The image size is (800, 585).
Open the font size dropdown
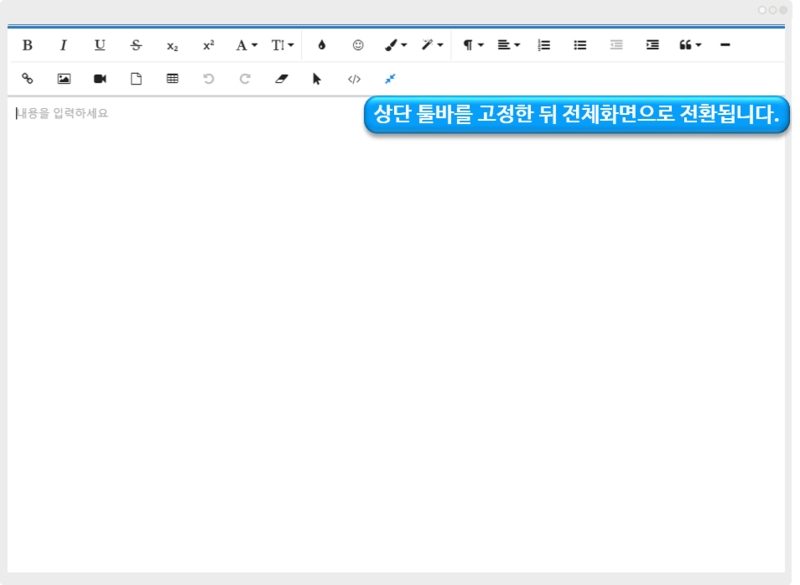283,45
